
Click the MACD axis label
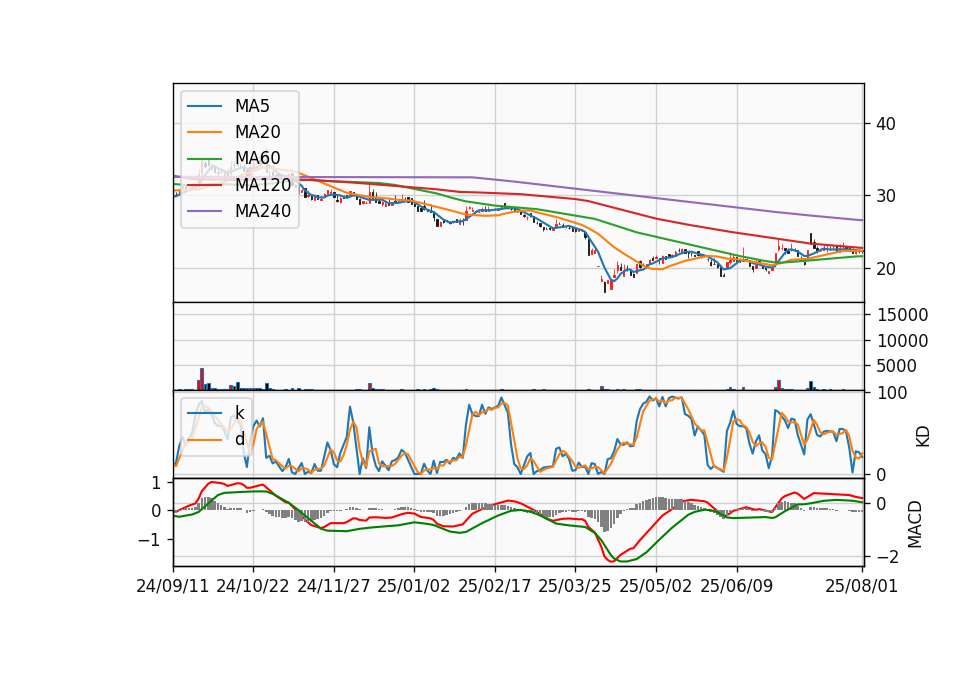(x=915, y=524)
